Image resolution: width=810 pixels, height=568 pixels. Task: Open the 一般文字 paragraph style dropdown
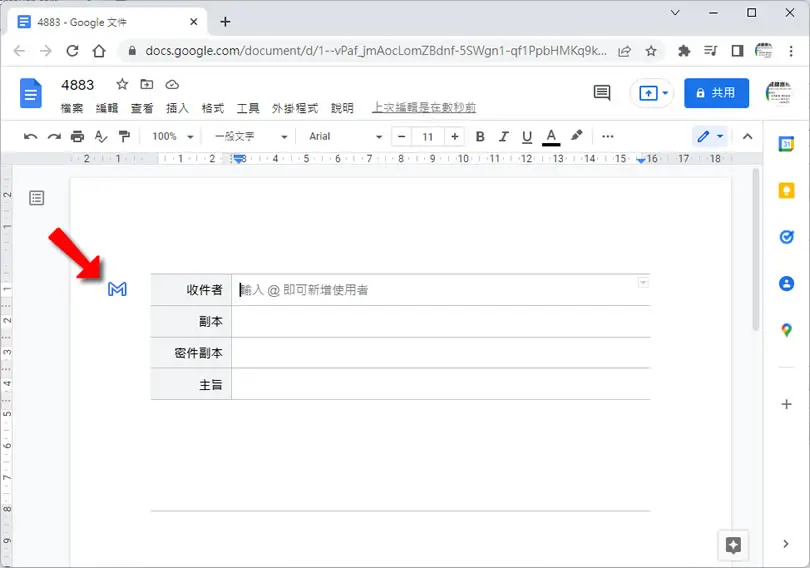251,136
